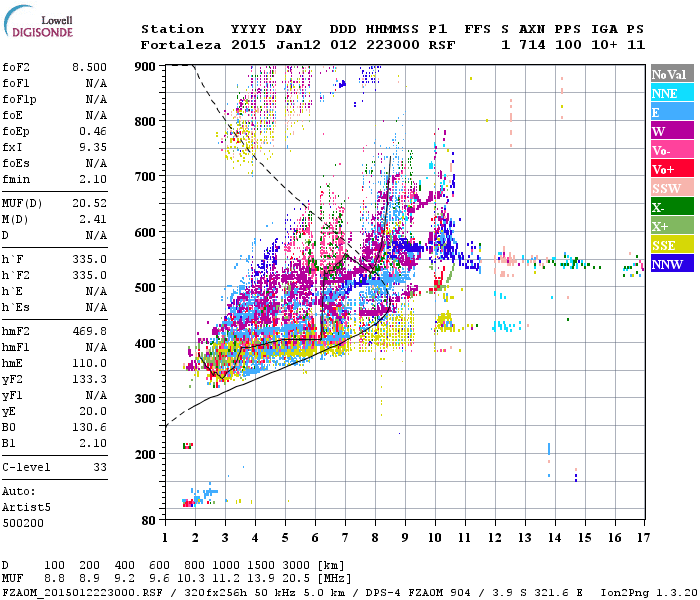Image resolution: width=700 pixels, height=600 pixels.
Task: Click the 900 km height axis label
Action: (x=145, y=67)
